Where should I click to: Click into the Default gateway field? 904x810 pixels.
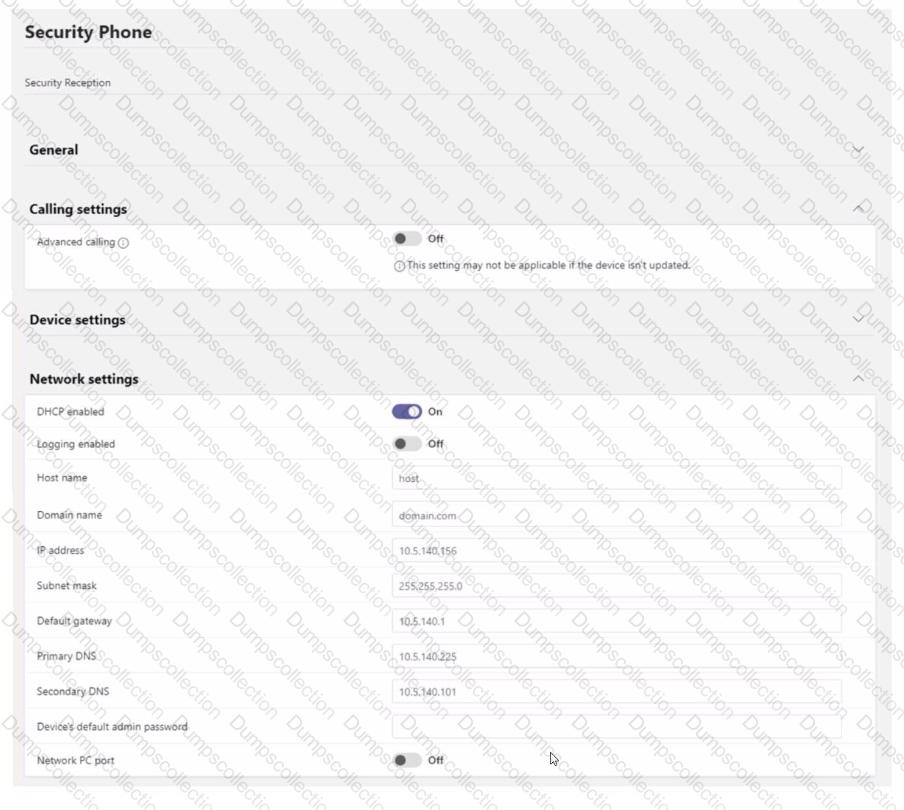[x=616, y=621]
